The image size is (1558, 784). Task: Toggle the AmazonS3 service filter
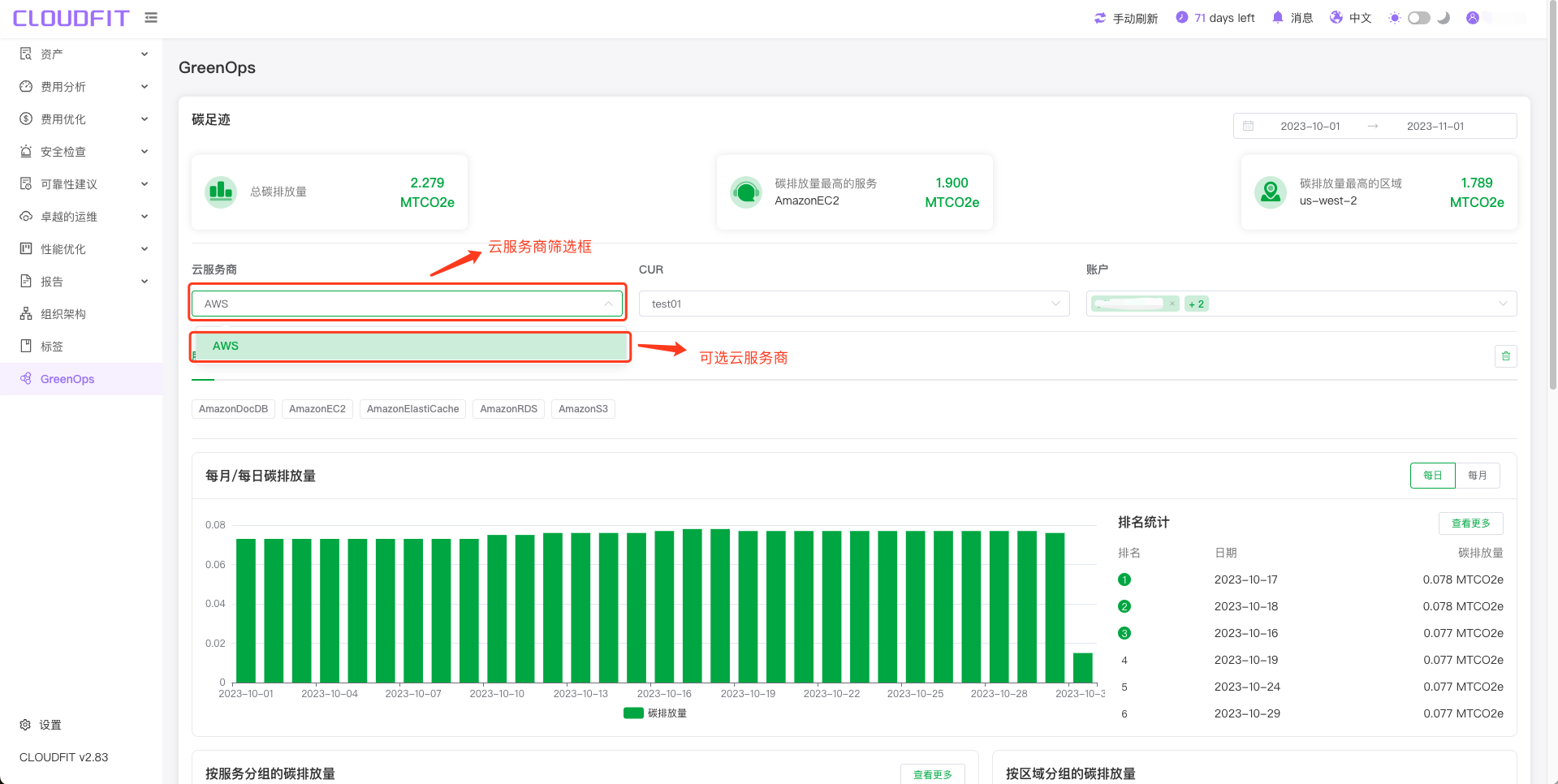tap(583, 409)
